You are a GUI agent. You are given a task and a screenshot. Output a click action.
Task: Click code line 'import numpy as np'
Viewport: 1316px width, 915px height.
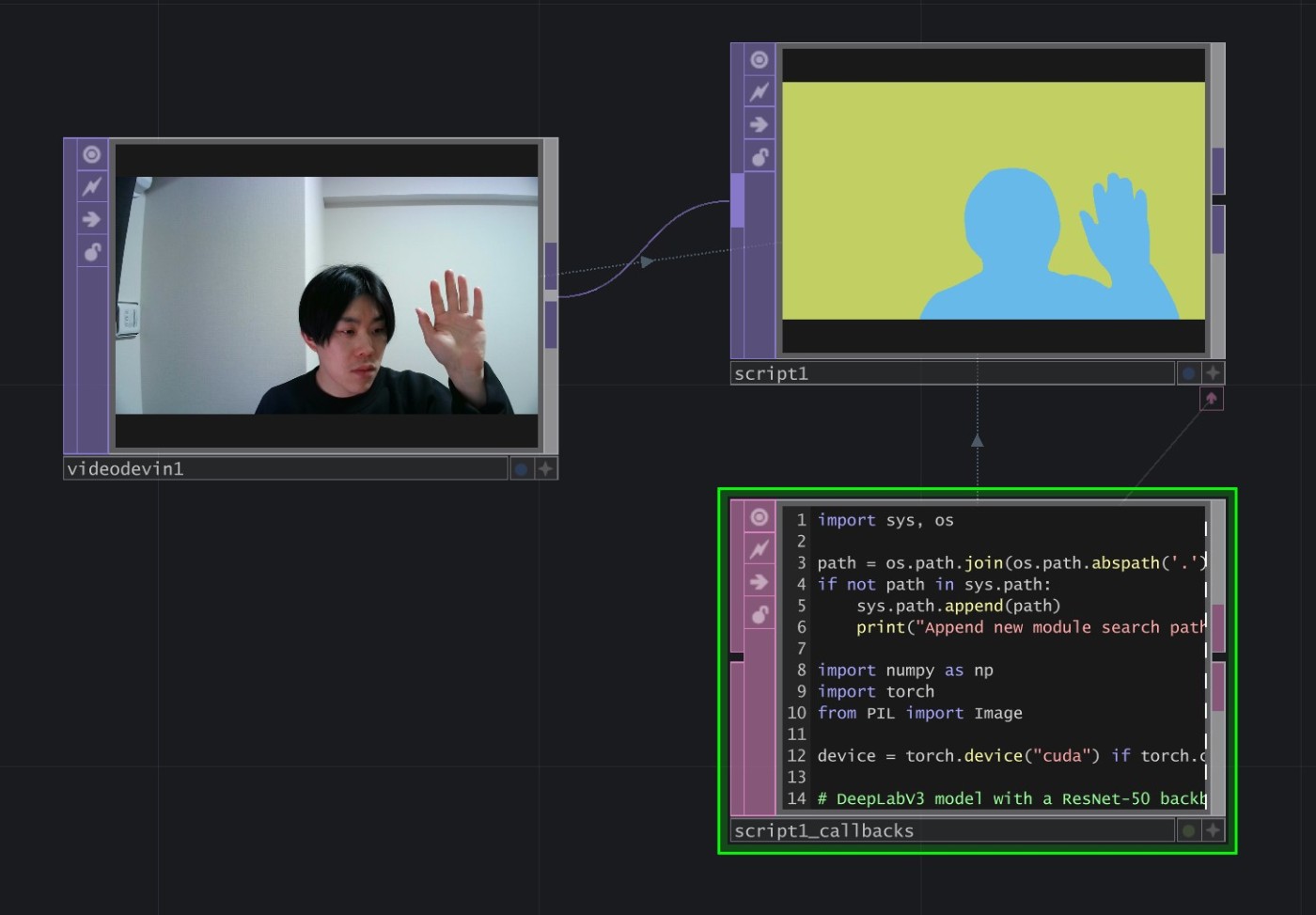905,670
